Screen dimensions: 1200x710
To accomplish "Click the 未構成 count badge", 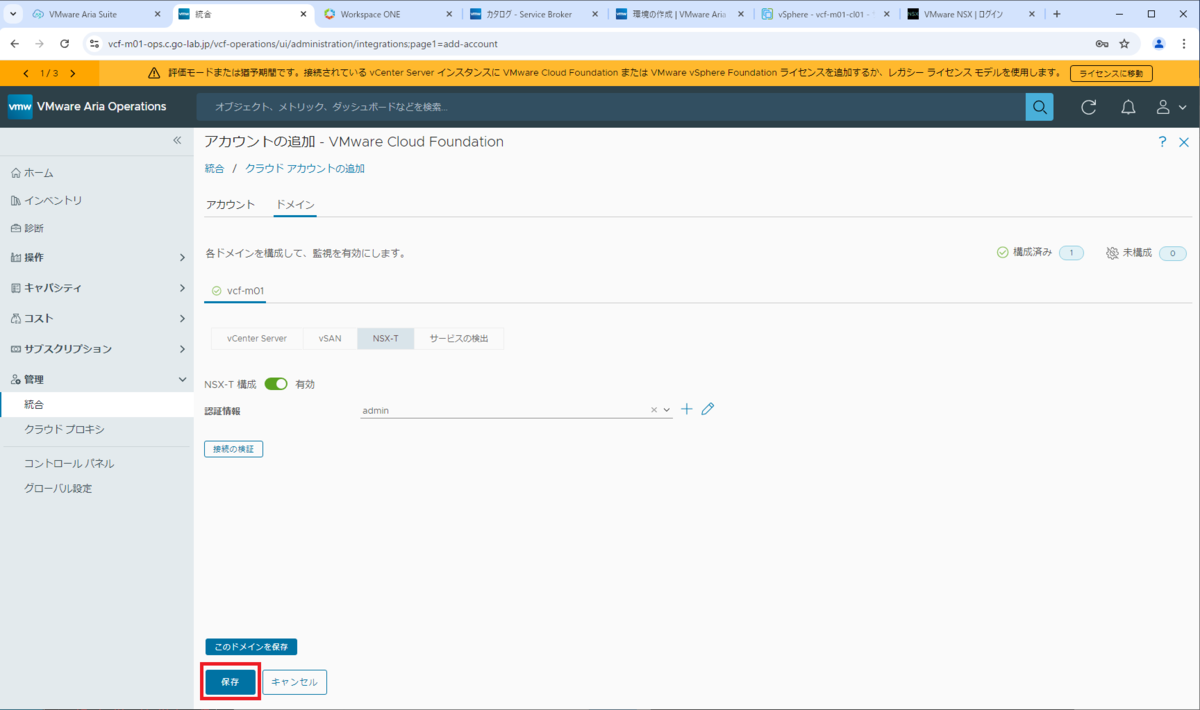I will click(x=1172, y=253).
